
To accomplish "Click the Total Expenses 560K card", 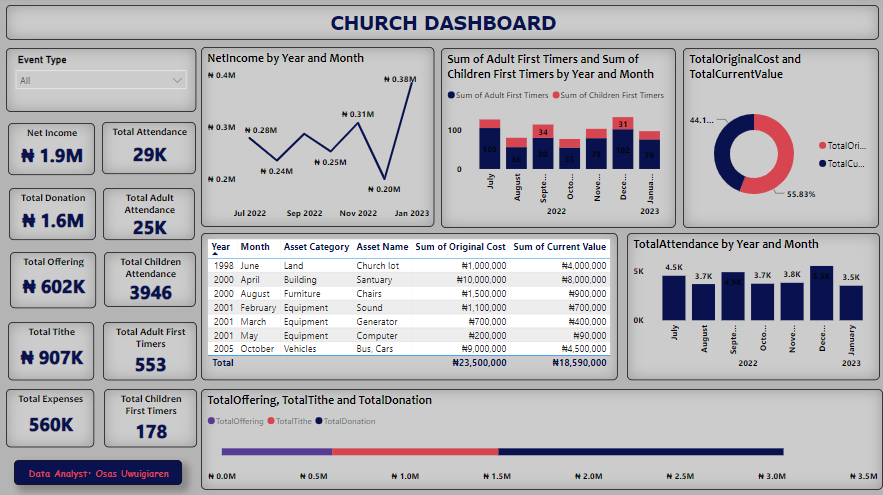I will [50, 416].
